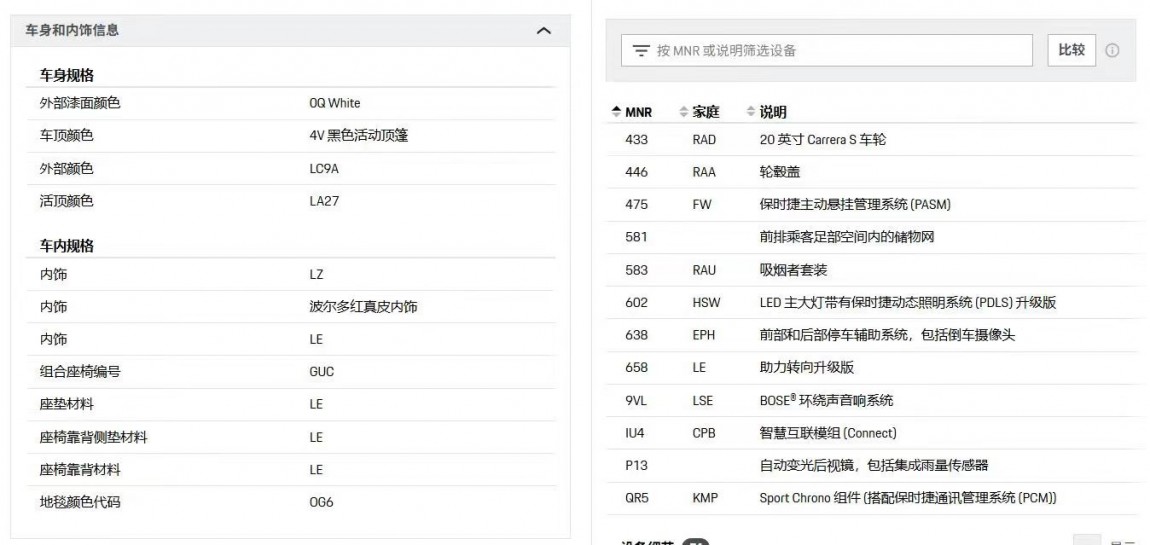Collapse the 车身和内饰信息 section chevron
Viewport: 1150px width, 545px height.
pyautogui.click(x=544, y=32)
